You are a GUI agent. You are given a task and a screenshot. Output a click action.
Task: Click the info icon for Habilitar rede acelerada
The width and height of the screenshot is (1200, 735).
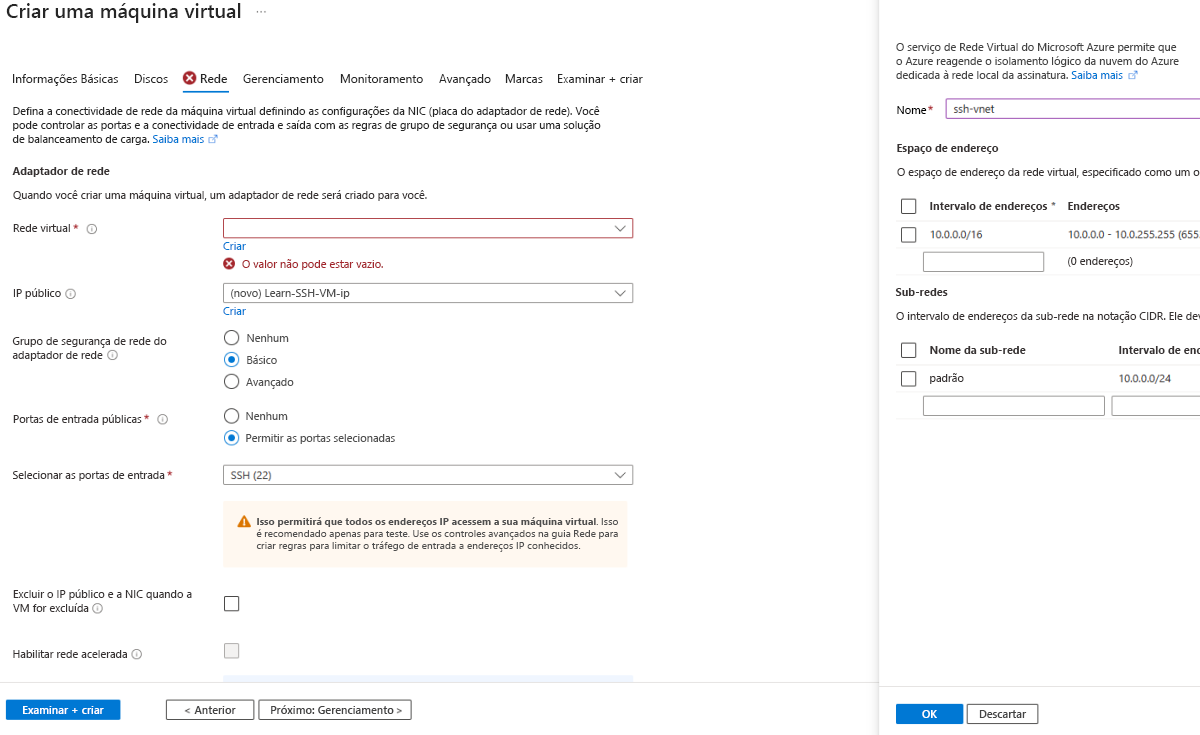(135, 654)
